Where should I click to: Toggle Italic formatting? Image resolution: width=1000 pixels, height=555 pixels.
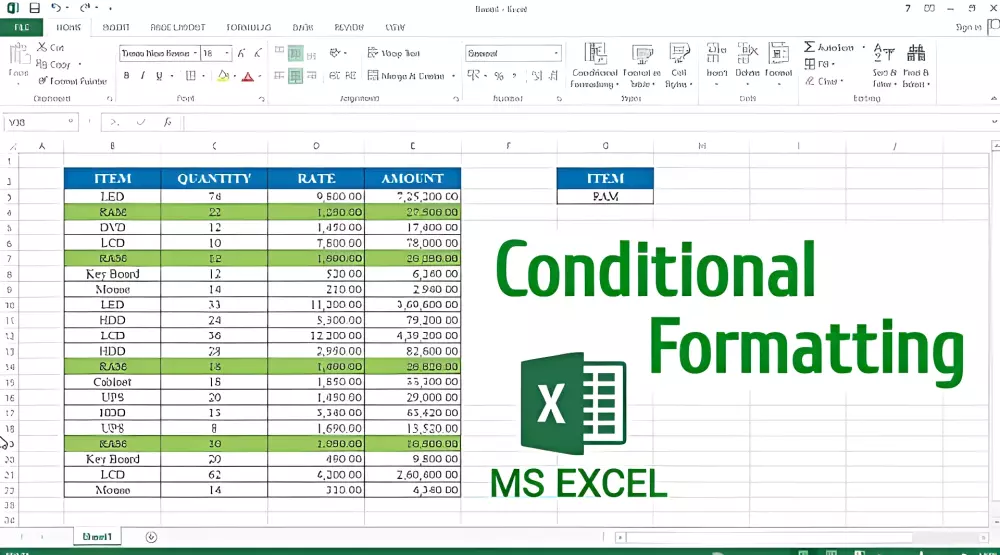point(142,76)
